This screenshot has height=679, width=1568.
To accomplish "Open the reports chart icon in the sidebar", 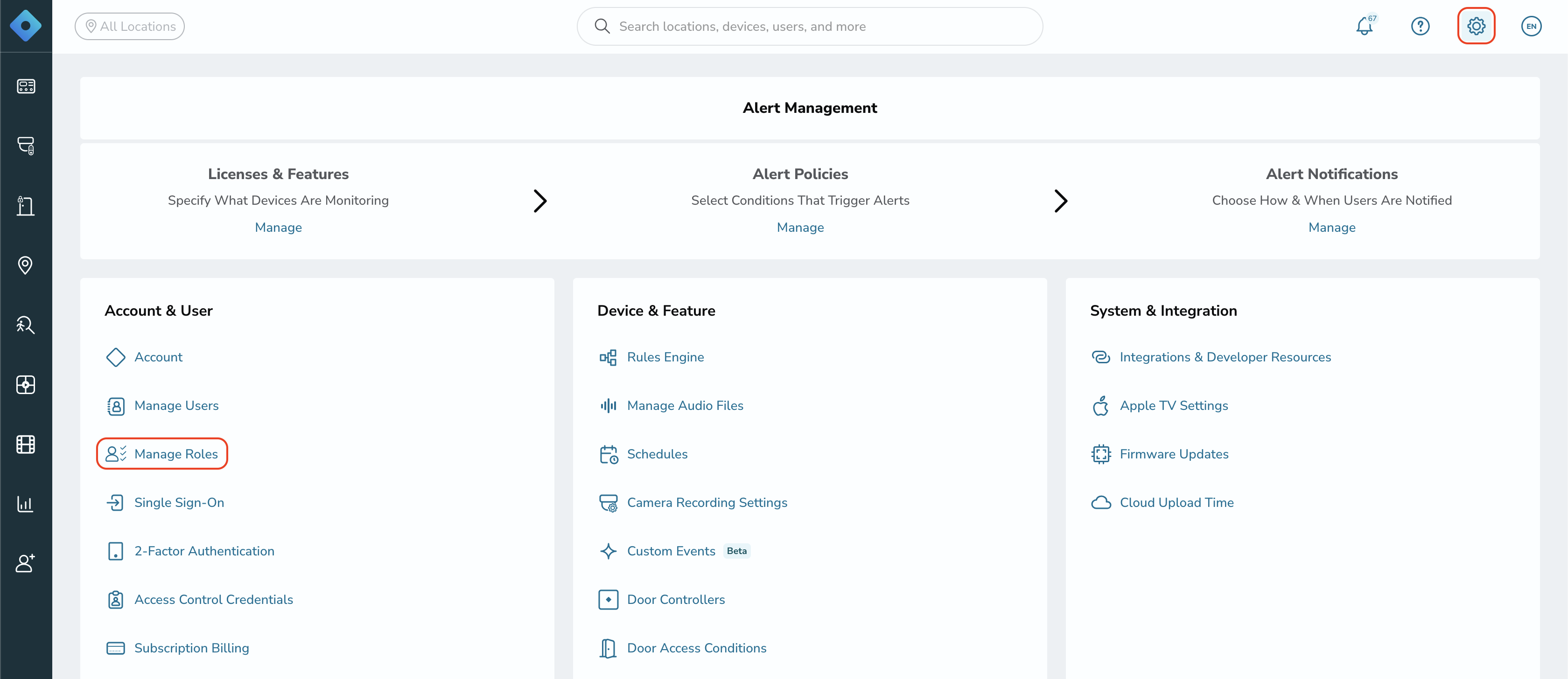I will point(26,504).
